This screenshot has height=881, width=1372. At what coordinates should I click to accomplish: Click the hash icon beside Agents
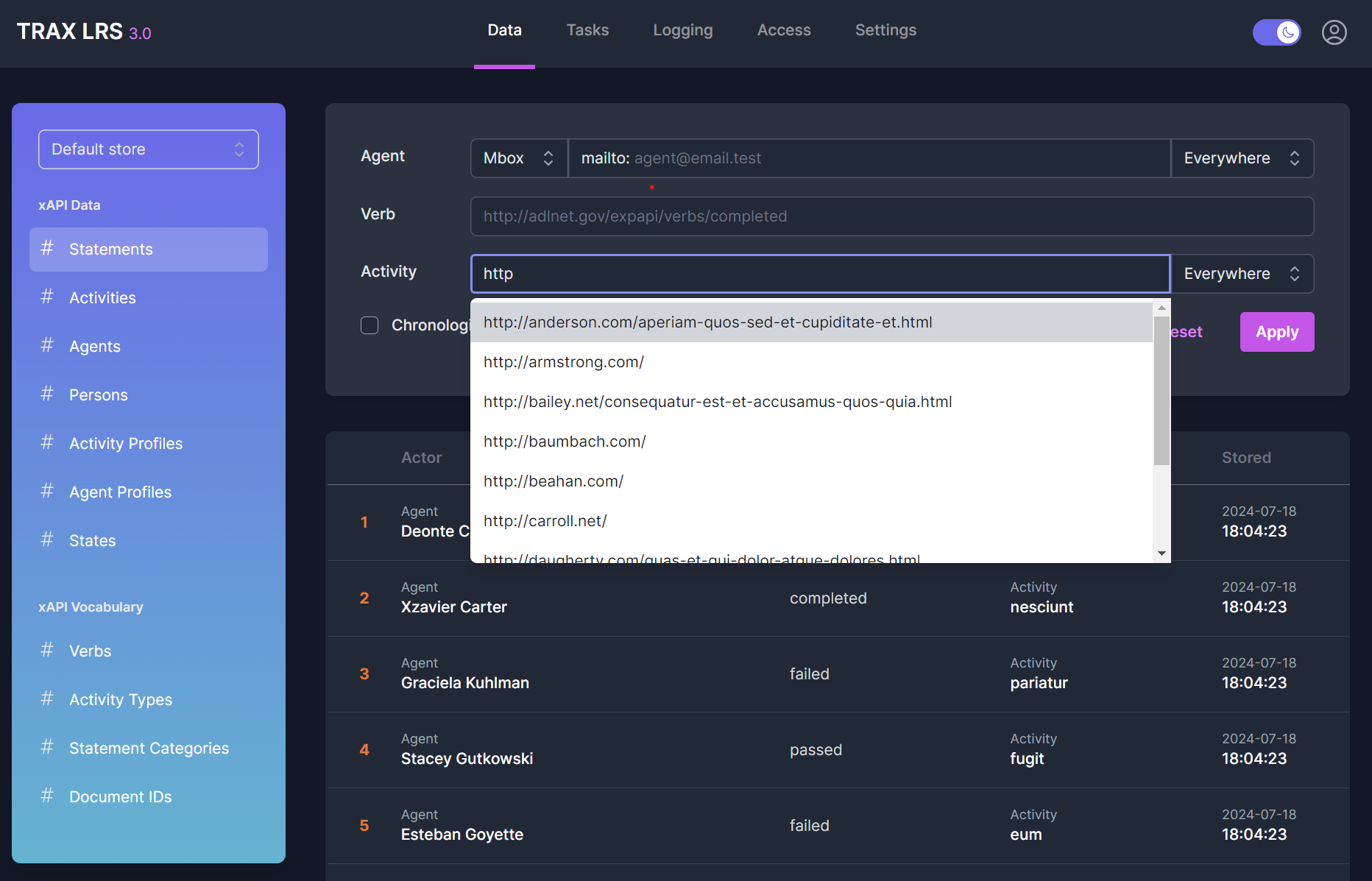point(47,346)
